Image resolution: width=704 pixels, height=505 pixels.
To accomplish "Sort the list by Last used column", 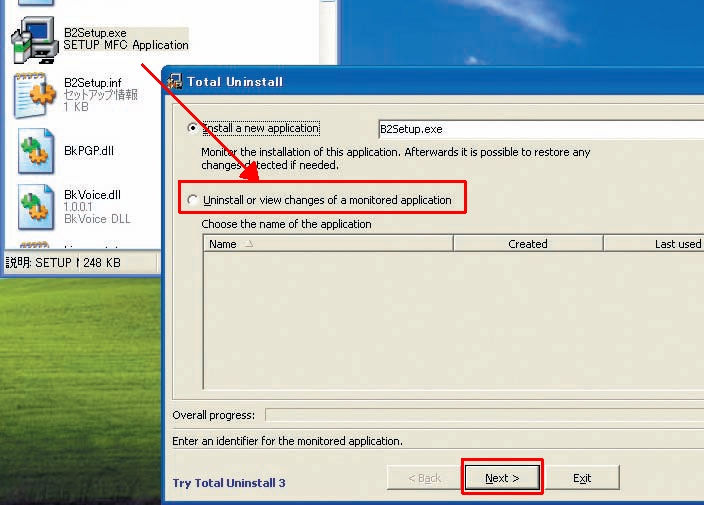I will (x=654, y=244).
